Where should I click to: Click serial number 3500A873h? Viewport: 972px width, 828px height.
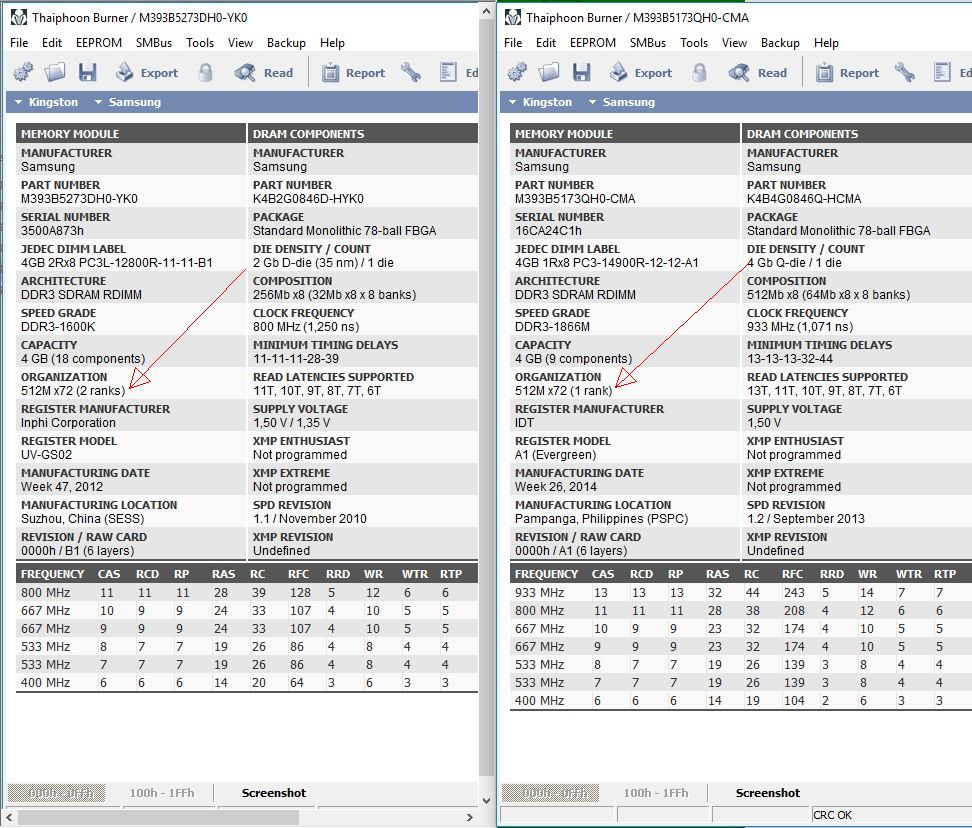(52, 231)
